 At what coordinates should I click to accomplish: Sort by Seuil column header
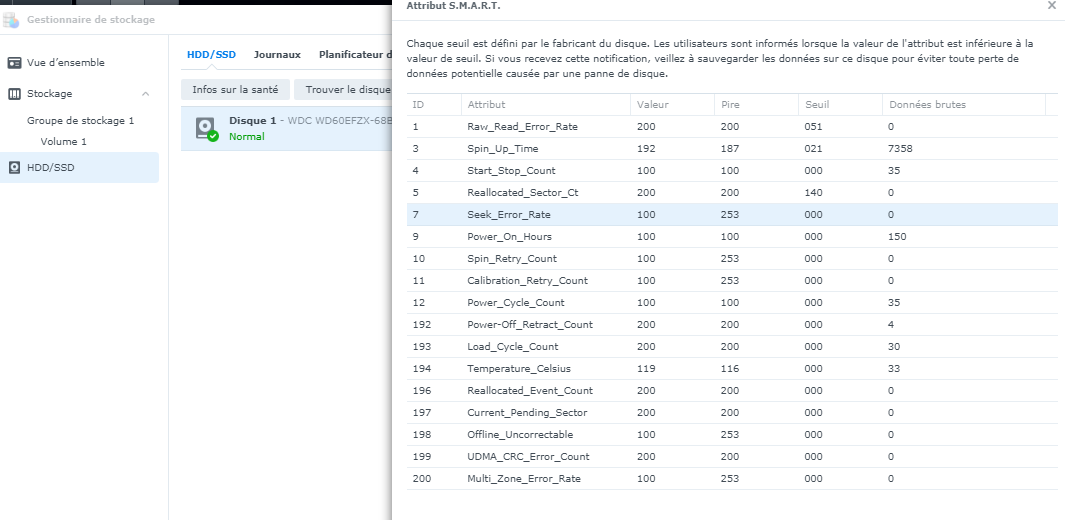(840, 105)
